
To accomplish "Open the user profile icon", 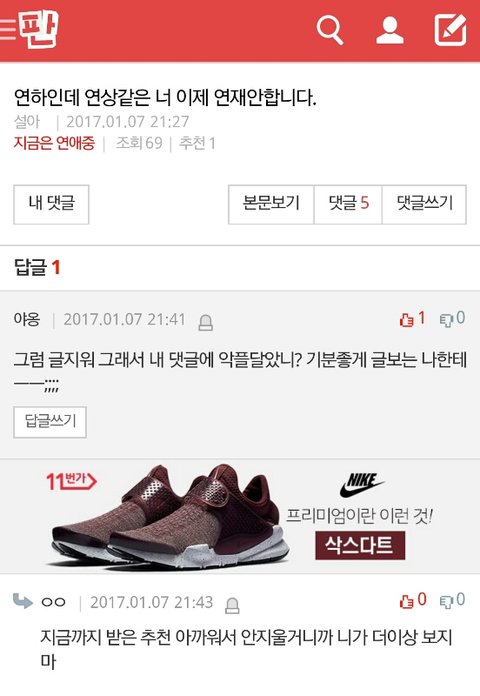I will click(x=389, y=30).
